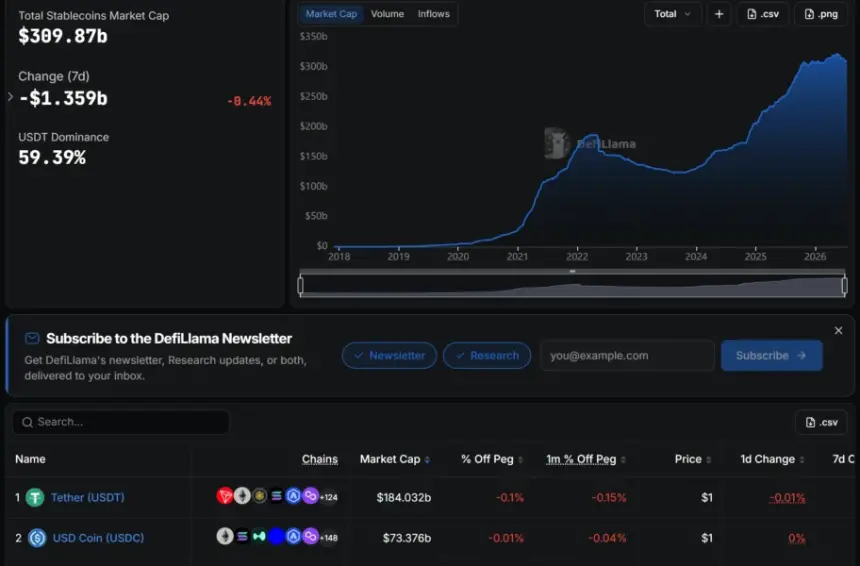860x566 pixels.
Task: Toggle the Research subscription option
Action: (x=487, y=355)
